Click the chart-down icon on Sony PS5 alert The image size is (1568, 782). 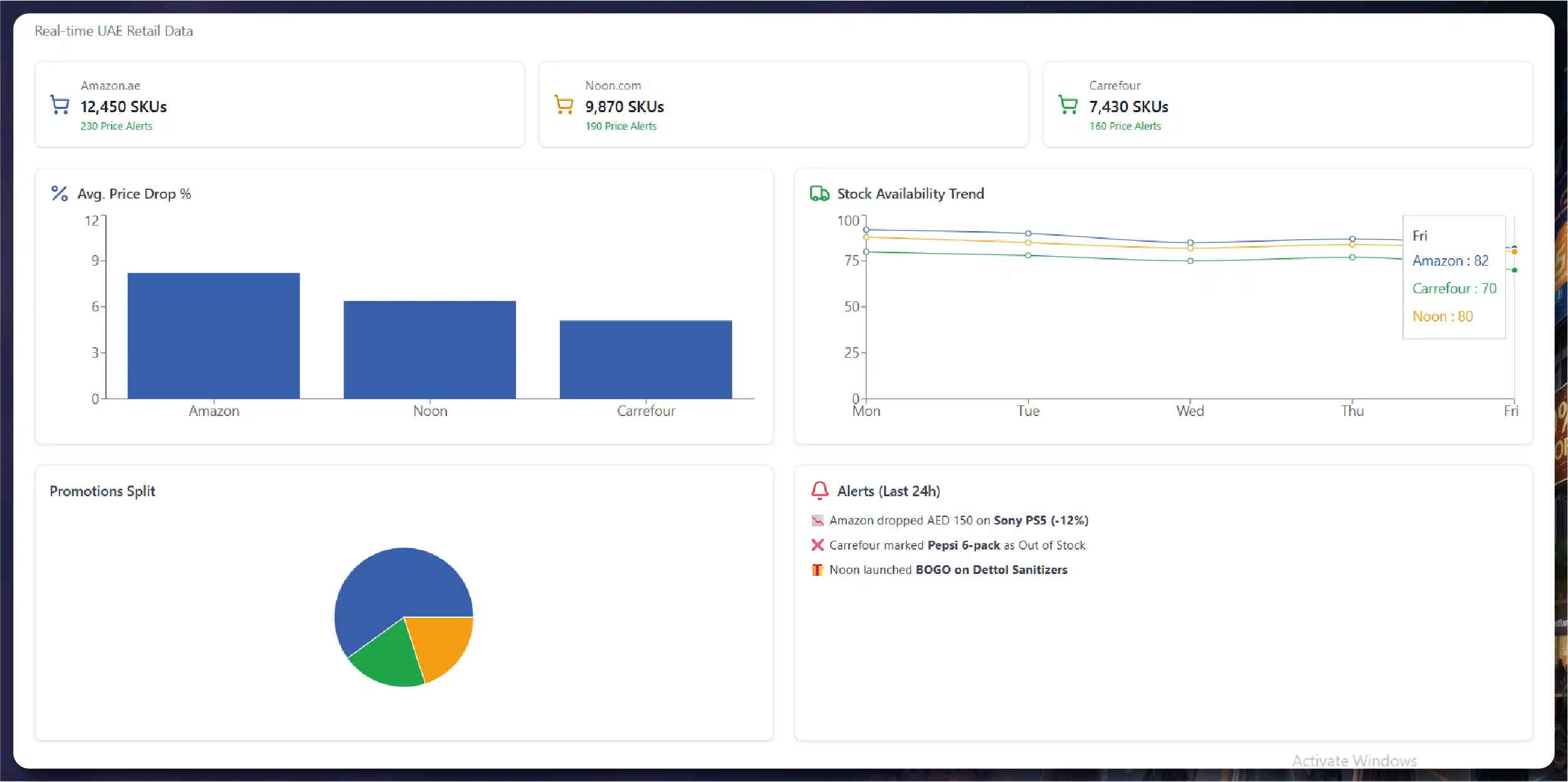(x=817, y=521)
